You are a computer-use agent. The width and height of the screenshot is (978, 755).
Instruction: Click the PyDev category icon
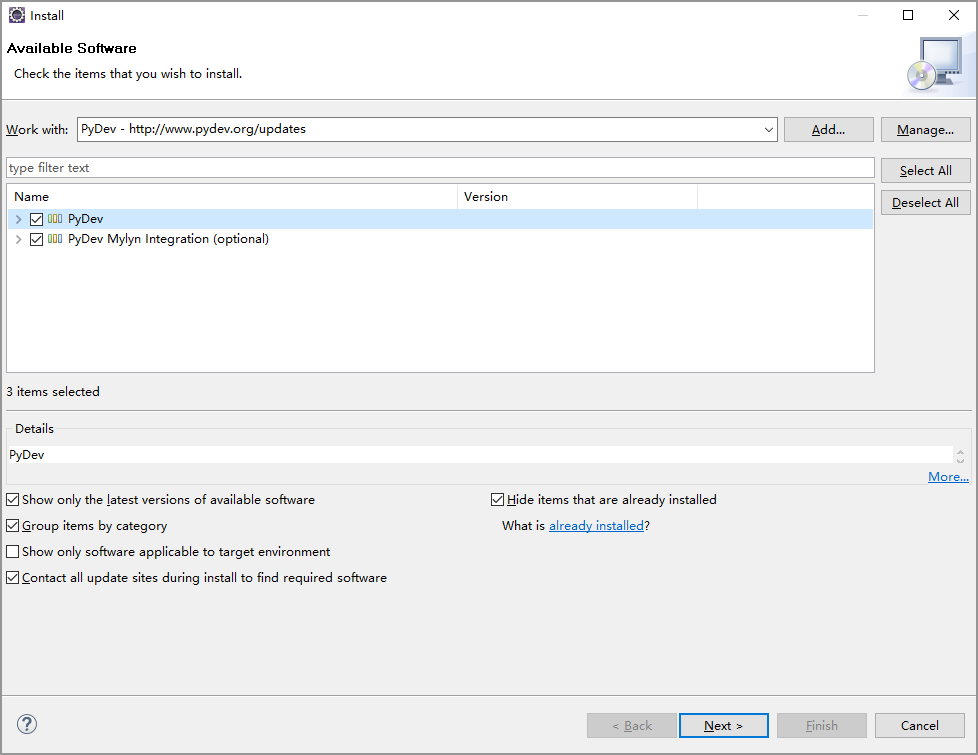(x=55, y=219)
